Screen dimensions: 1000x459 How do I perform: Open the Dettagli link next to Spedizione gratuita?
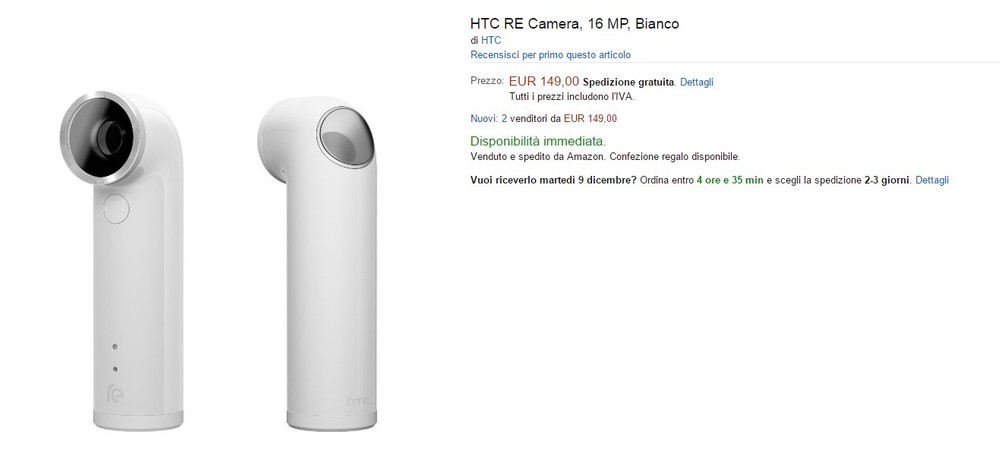pos(696,82)
